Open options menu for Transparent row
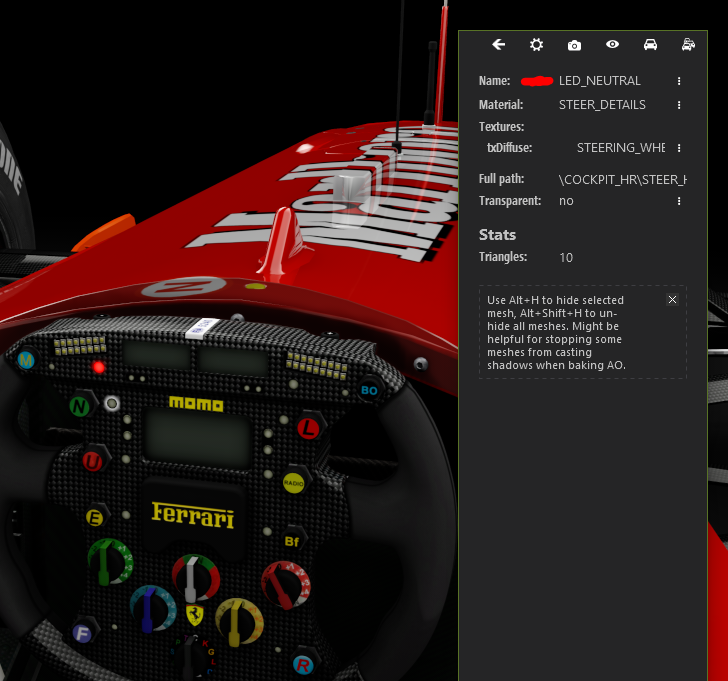The height and width of the screenshot is (681, 728). (679, 201)
